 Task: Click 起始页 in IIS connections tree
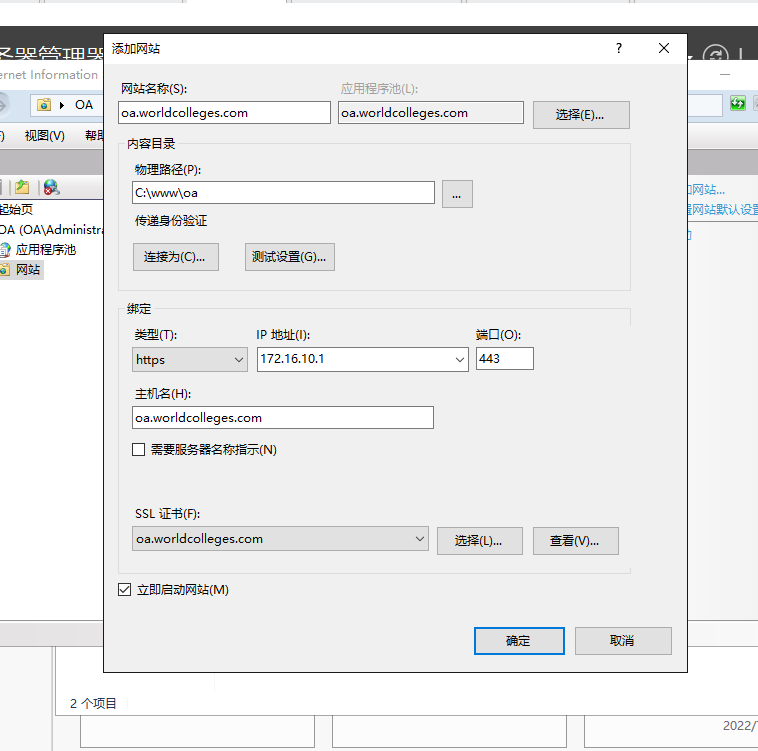tap(16, 209)
